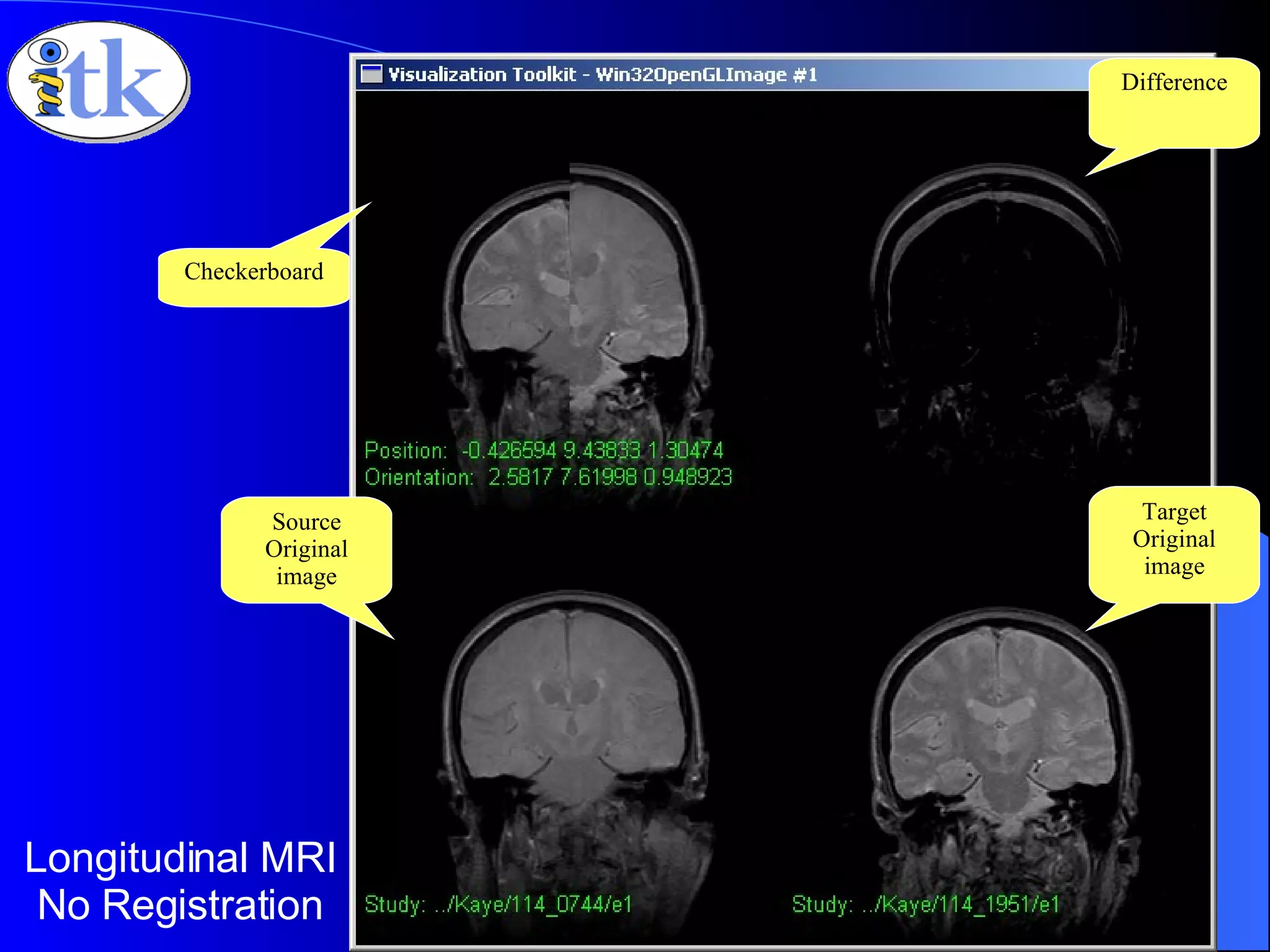Select the Difference callout label
The height and width of the screenshot is (952, 1270).
[x=1173, y=82]
